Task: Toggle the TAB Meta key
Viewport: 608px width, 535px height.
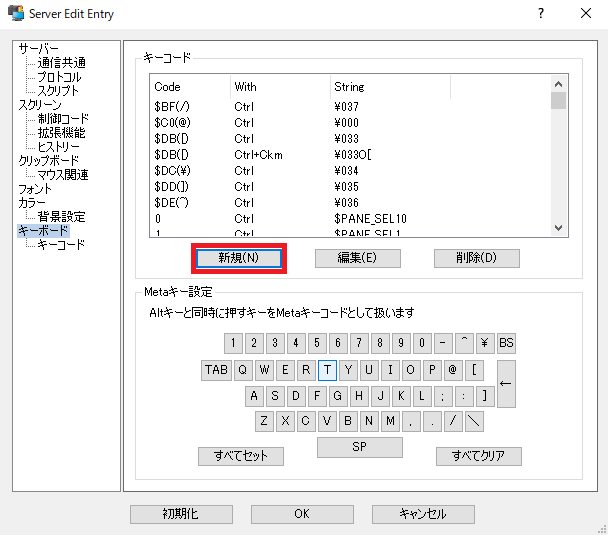Action: (216, 370)
